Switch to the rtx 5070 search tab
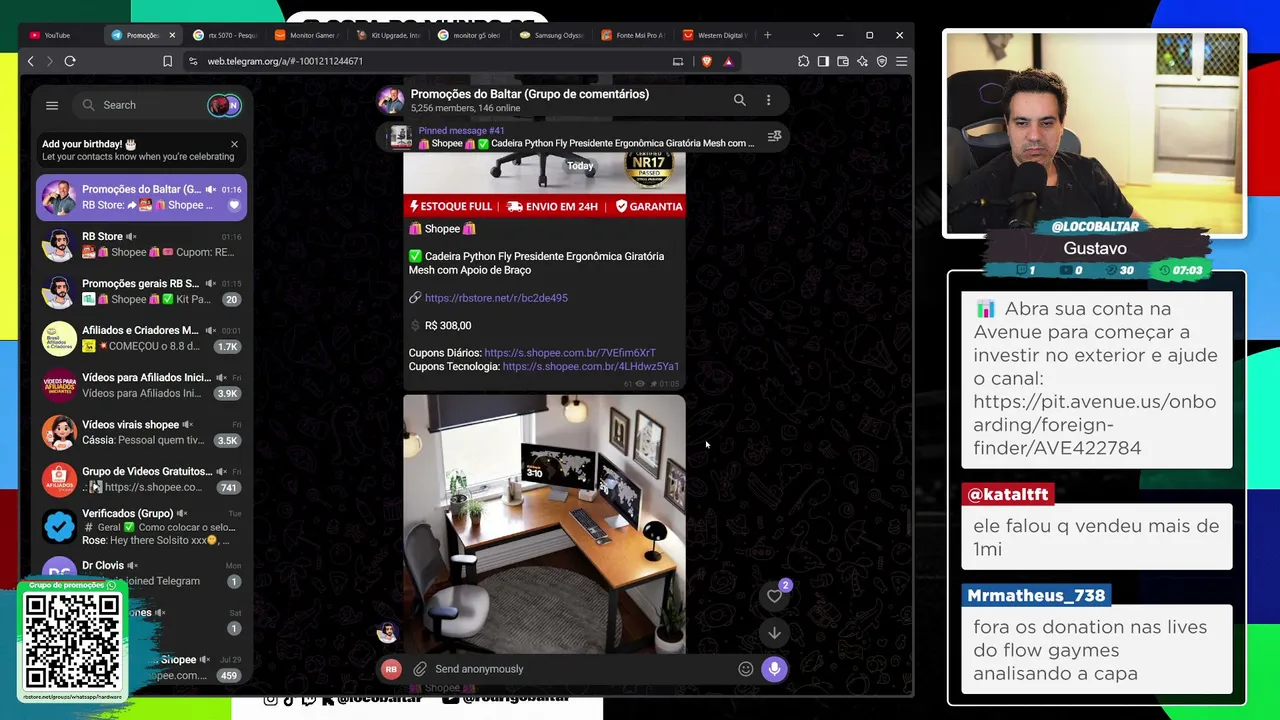Viewport: 1280px width, 720px height. click(x=226, y=35)
